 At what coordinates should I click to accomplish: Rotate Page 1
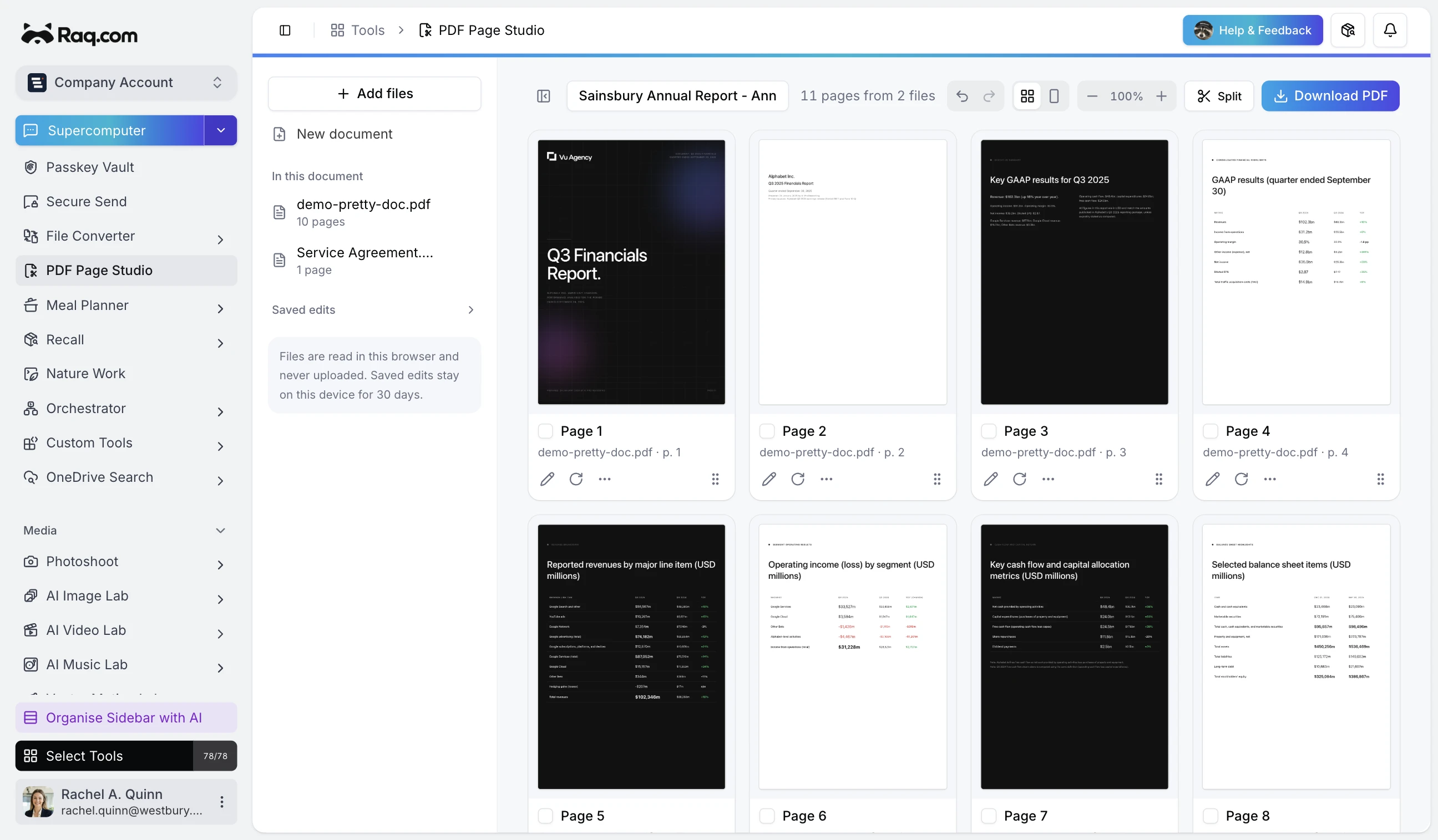tap(576, 479)
